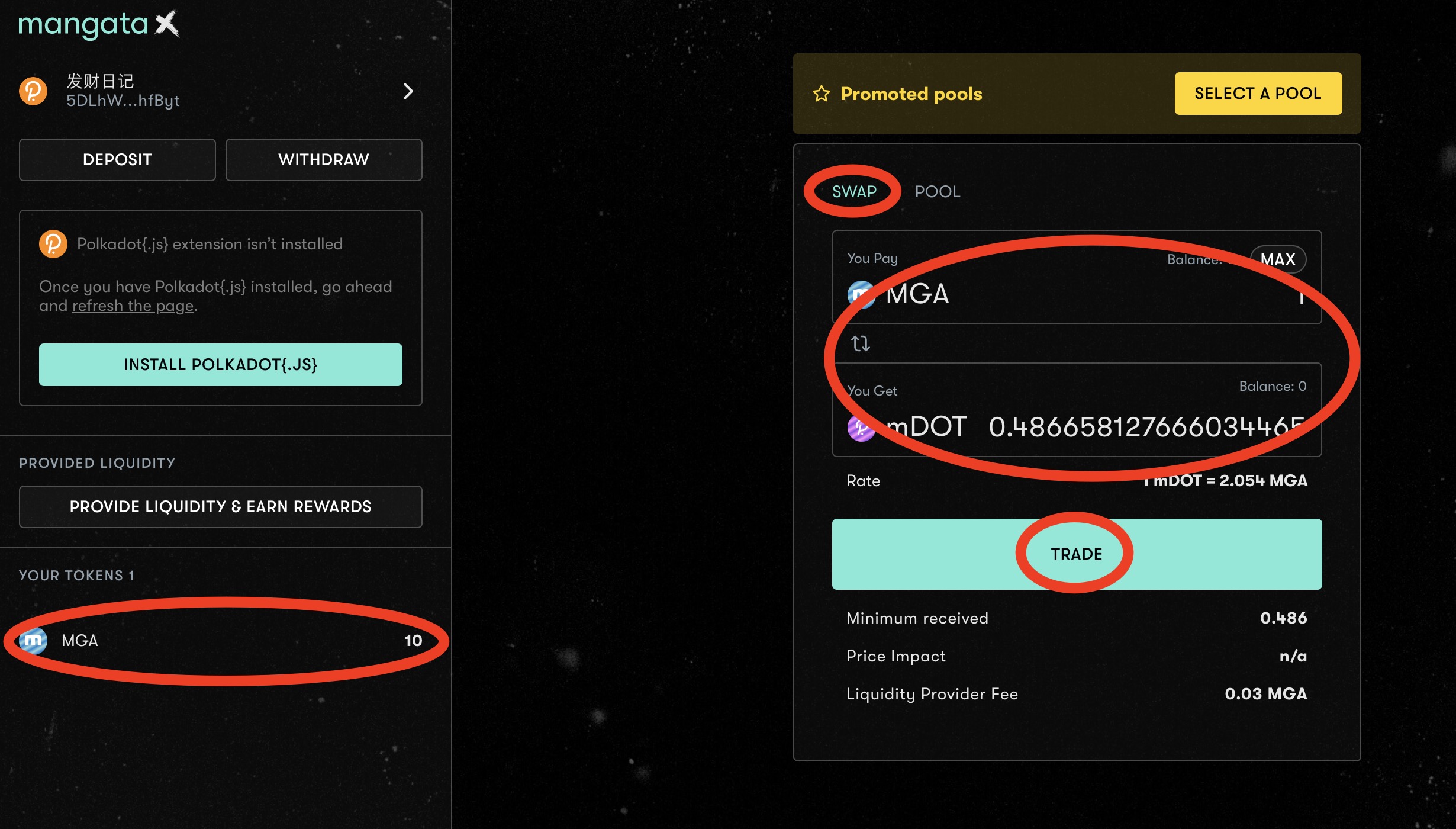Expand account details with the chevron arrow
The width and height of the screenshot is (1456, 829).
[x=408, y=91]
